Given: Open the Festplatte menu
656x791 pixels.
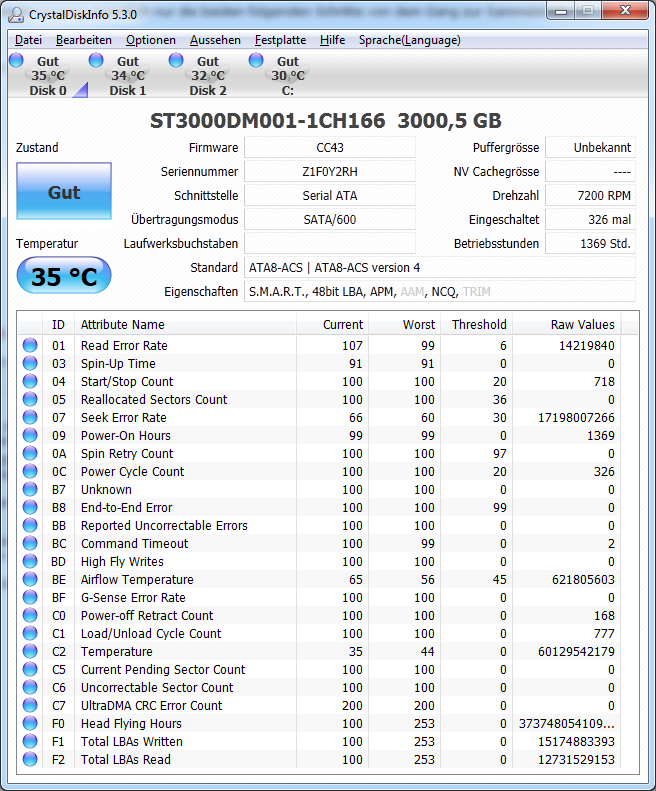Looking at the screenshot, I should click(280, 40).
